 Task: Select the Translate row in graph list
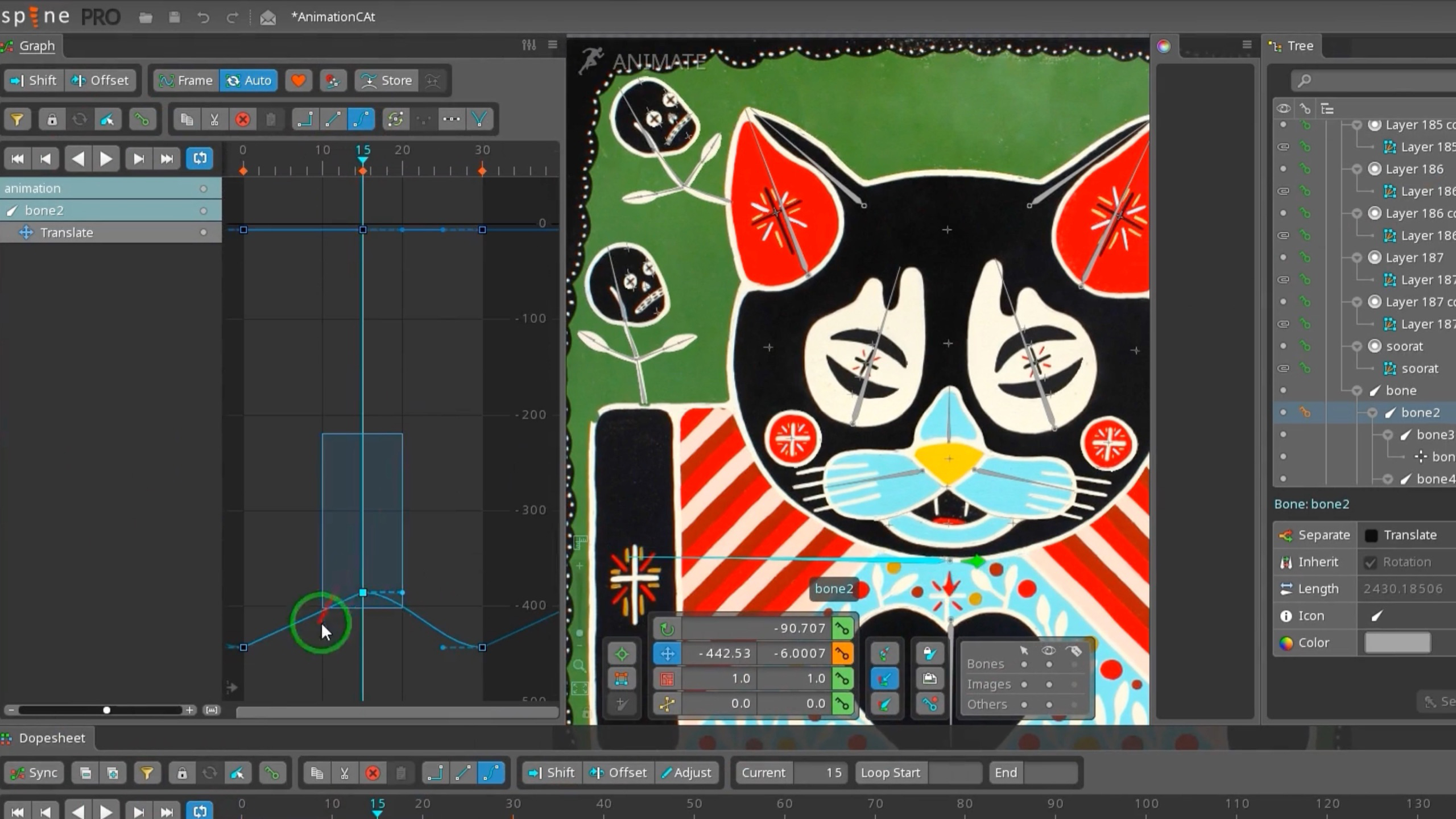click(111, 233)
